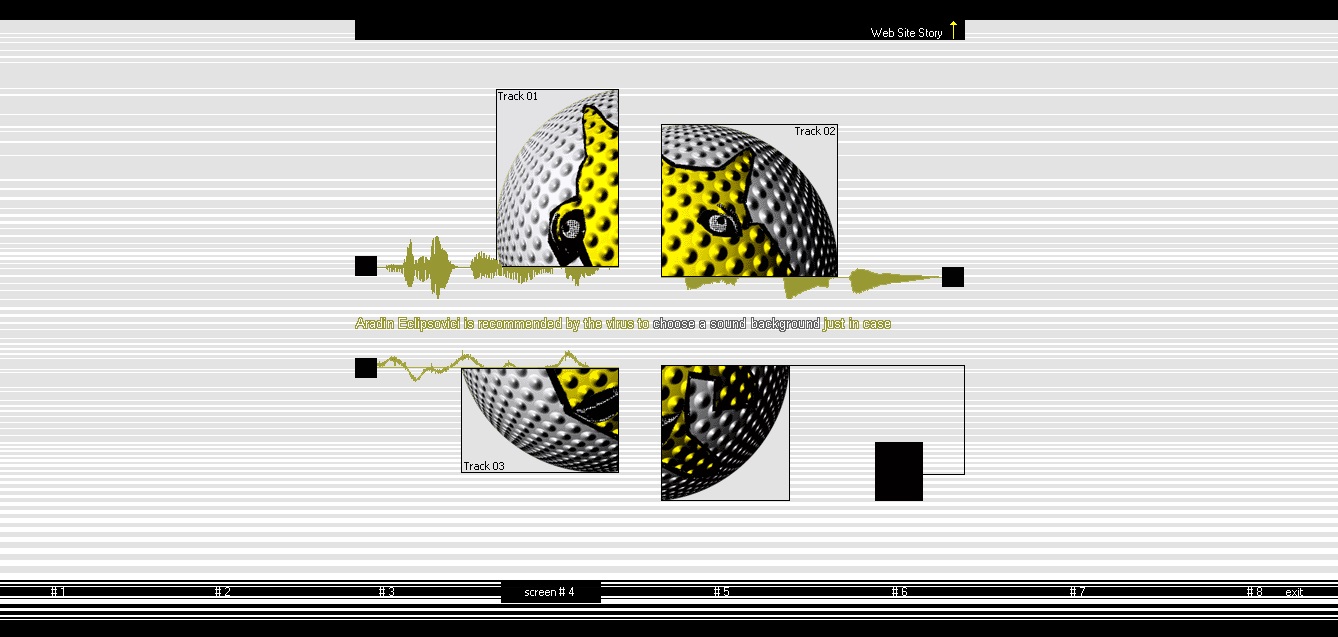Click the exit link
1338x637 pixels.
pos(1294,593)
